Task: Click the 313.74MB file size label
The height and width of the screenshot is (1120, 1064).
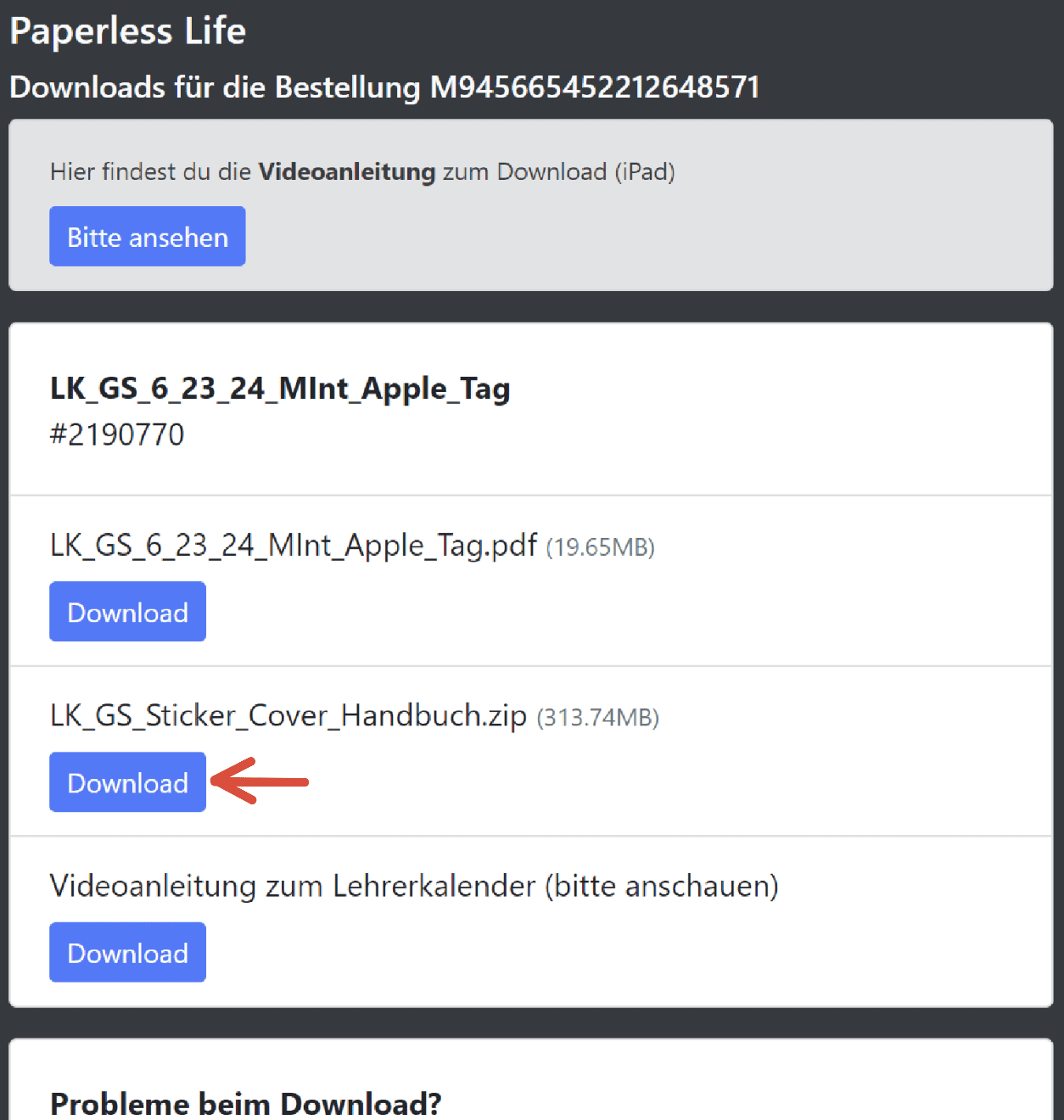Action: [x=598, y=718]
